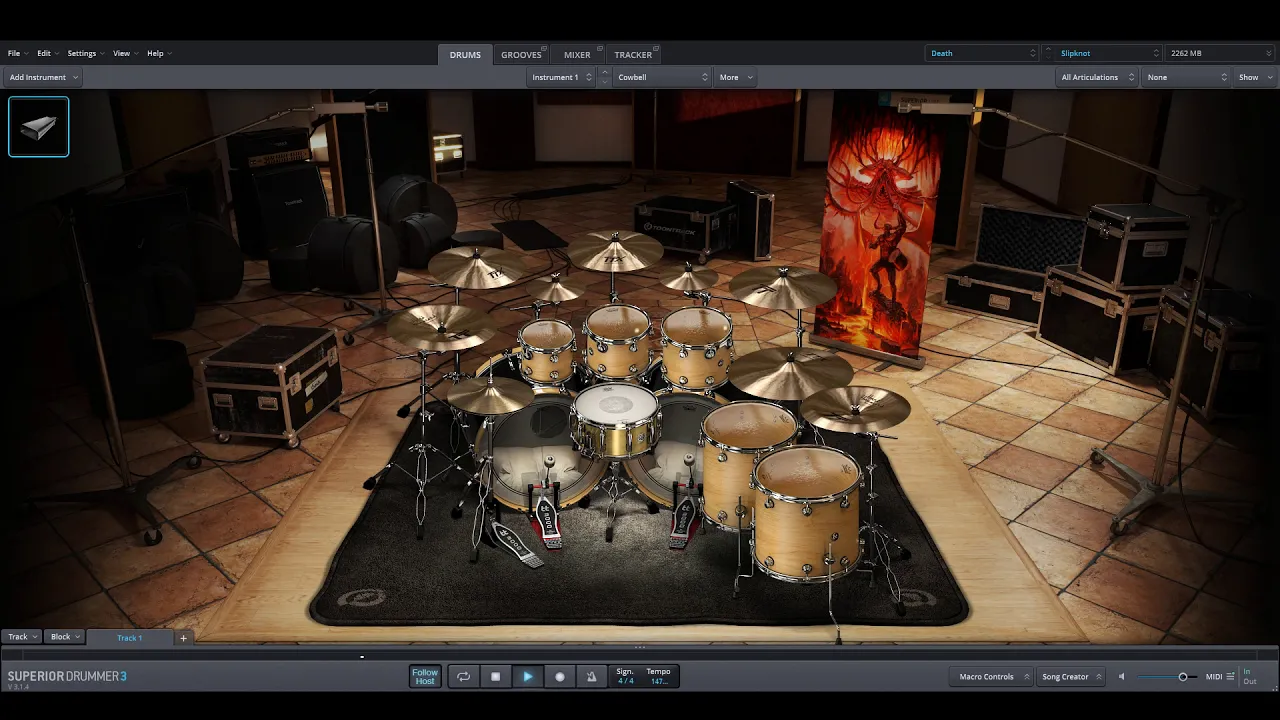Open the Cowbell instrument dropdown
Image resolution: width=1280 pixels, height=720 pixels.
point(661,77)
